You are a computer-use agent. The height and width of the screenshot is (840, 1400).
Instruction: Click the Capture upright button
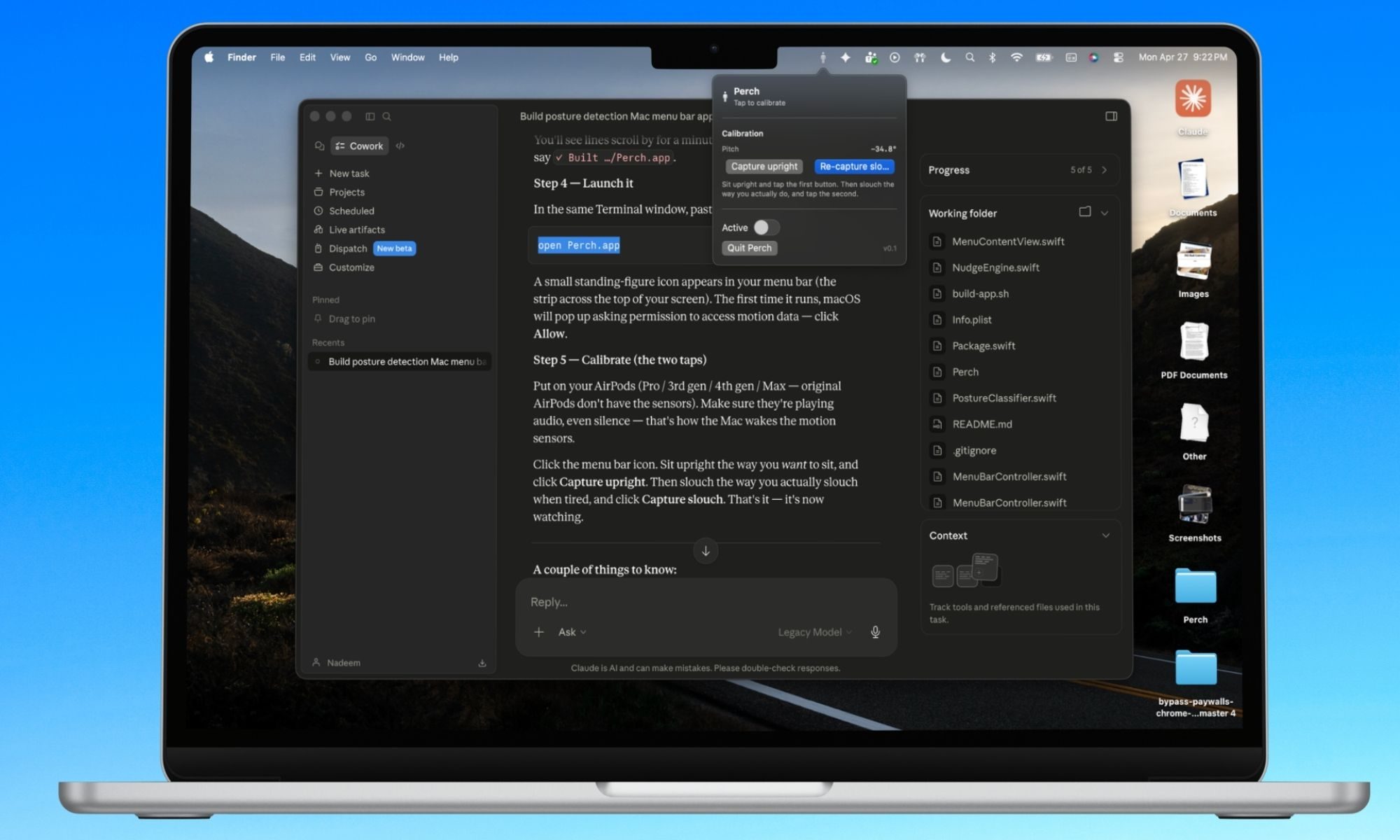[x=764, y=167]
